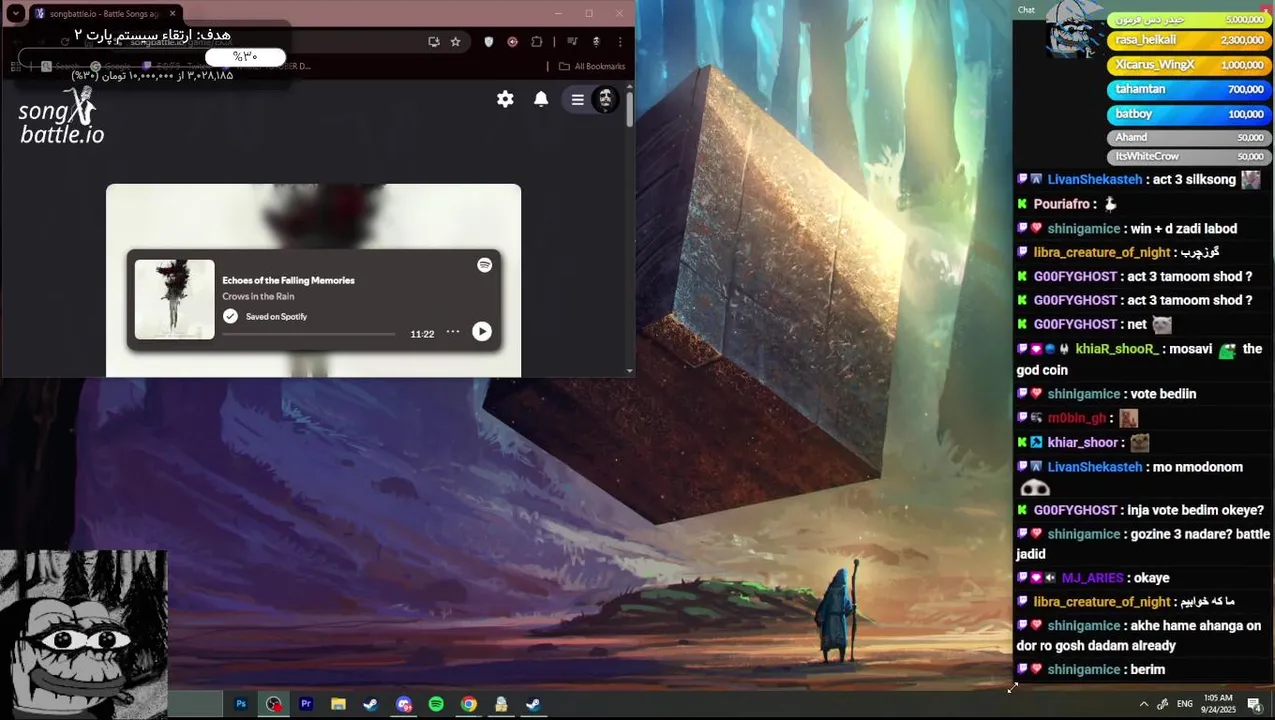The height and width of the screenshot is (720, 1275).
Task: Open Photoshop from the taskbar
Action: (241, 704)
